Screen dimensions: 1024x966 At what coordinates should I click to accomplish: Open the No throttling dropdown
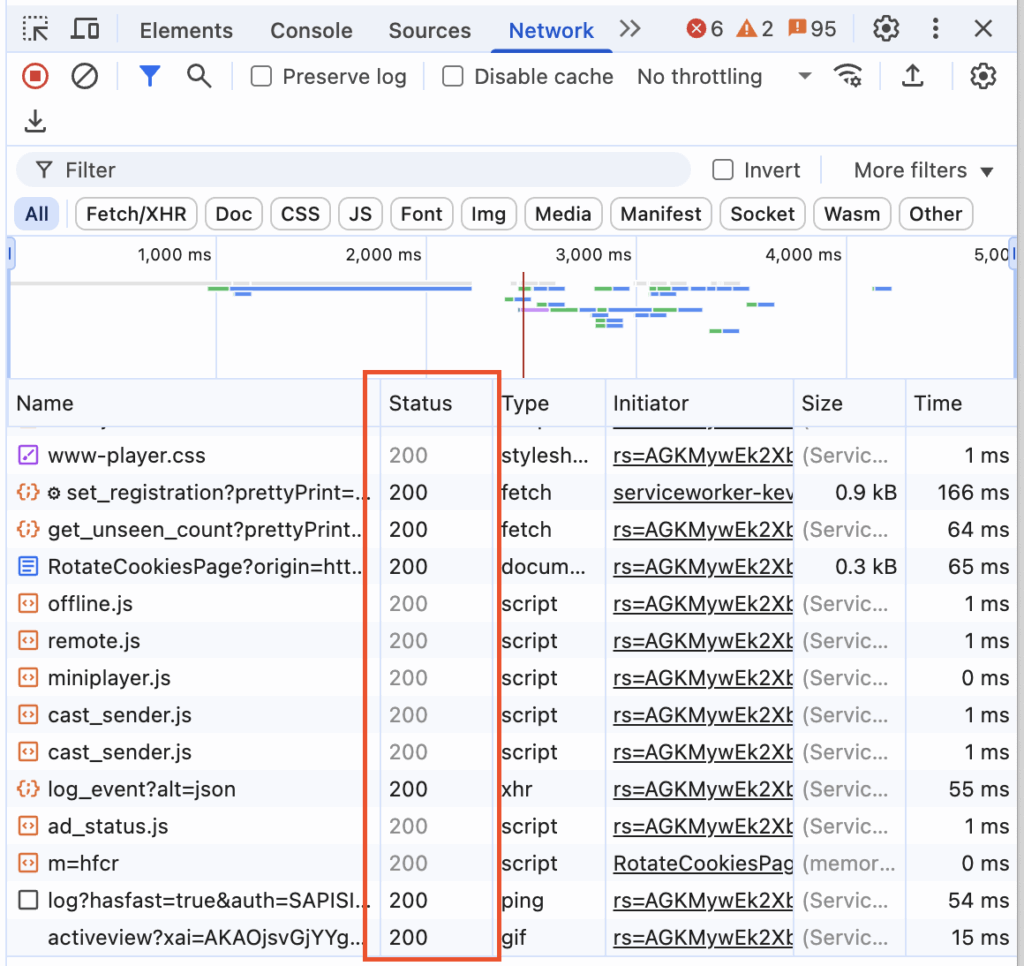click(724, 76)
